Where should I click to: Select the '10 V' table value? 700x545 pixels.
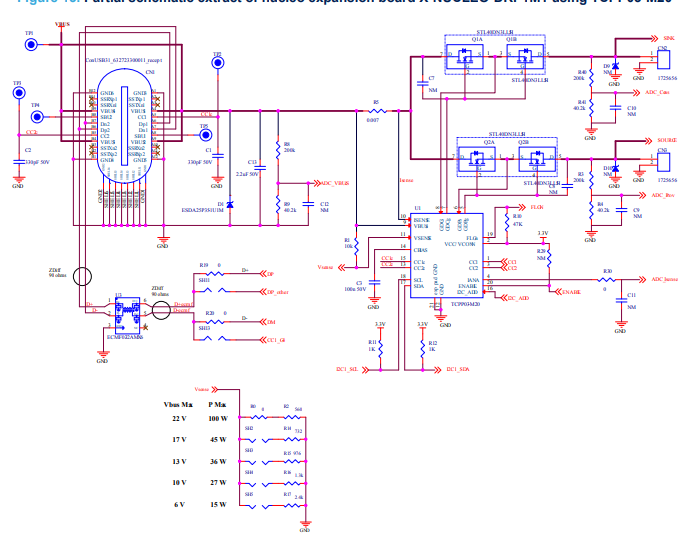pos(179,483)
